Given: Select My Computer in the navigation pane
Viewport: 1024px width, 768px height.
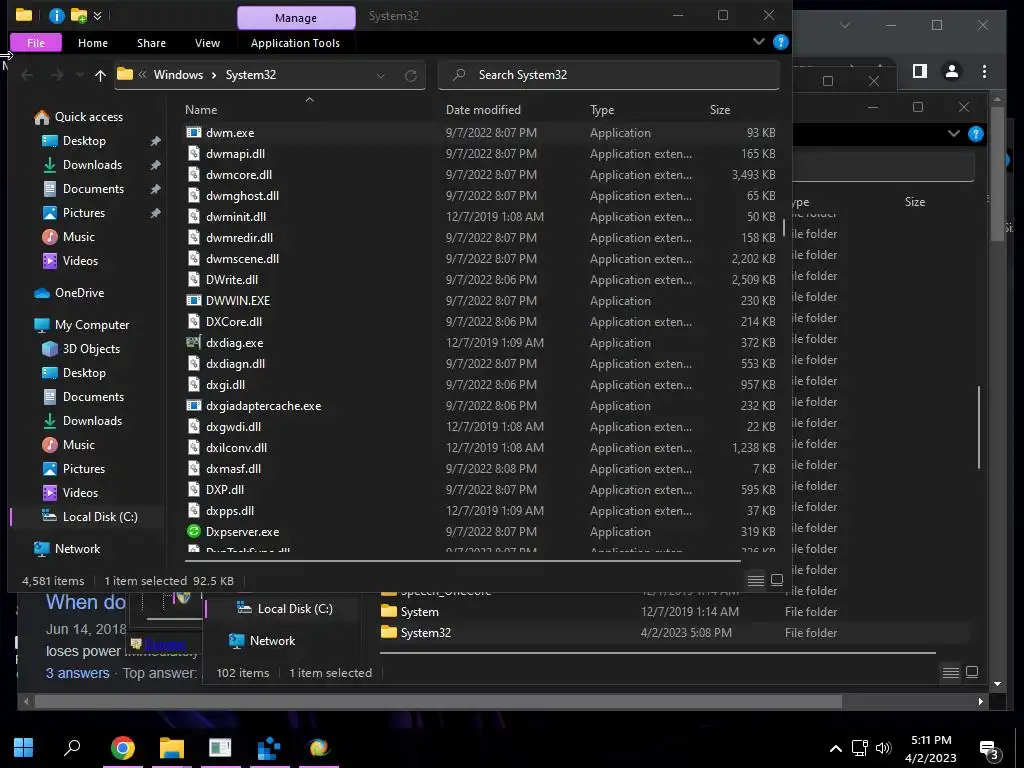Looking at the screenshot, I should click(x=91, y=325).
